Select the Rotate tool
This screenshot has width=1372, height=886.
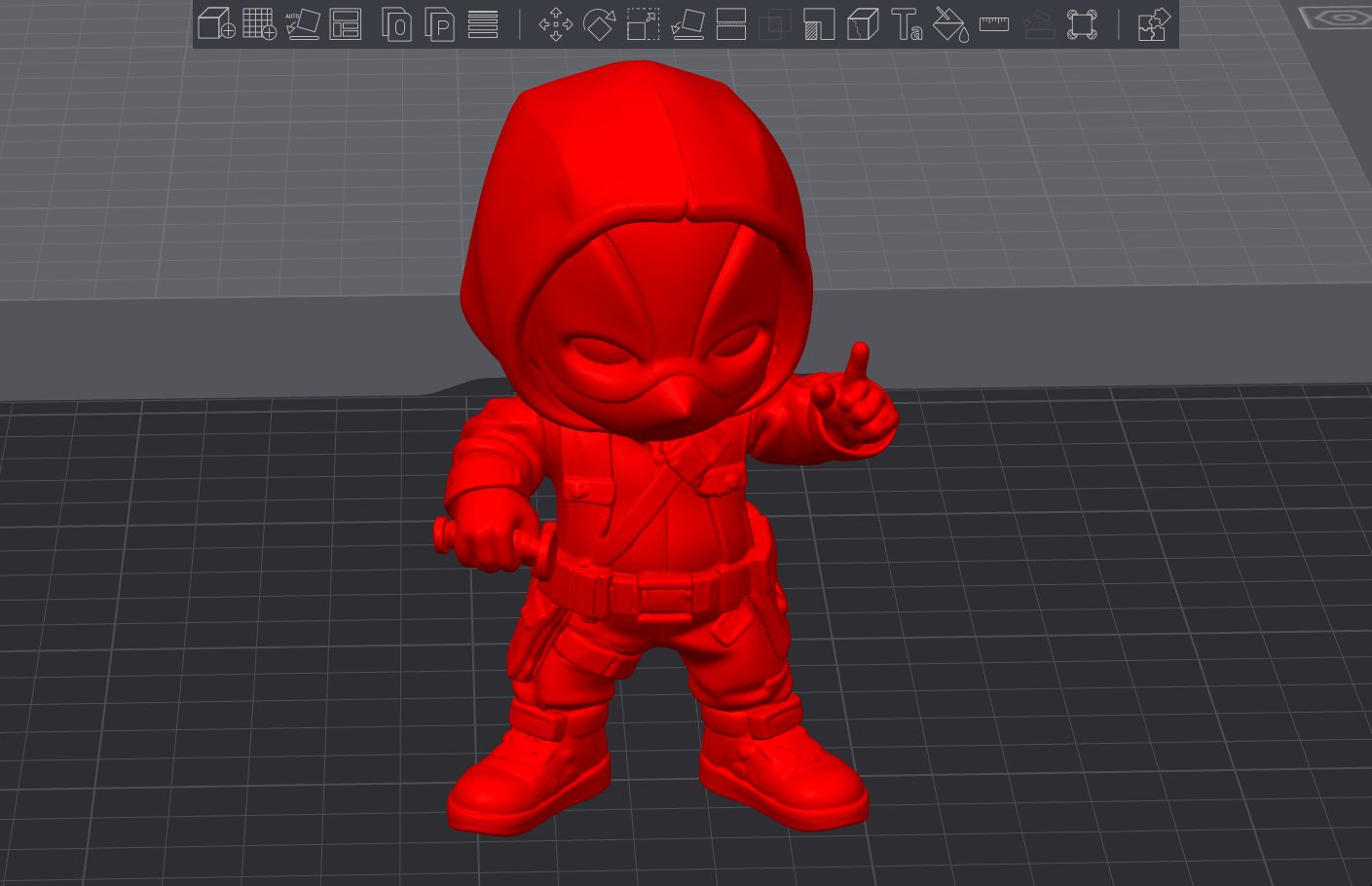(x=599, y=23)
